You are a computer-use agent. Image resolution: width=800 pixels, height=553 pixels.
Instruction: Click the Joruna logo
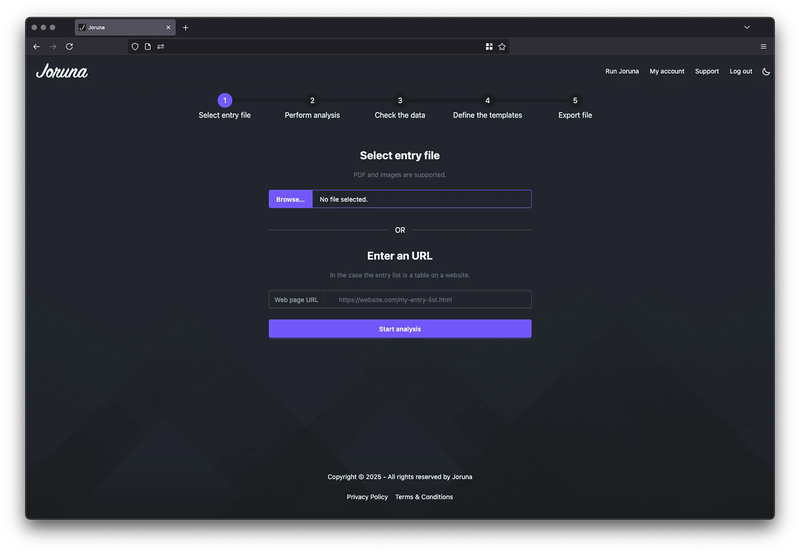tap(62, 71)
